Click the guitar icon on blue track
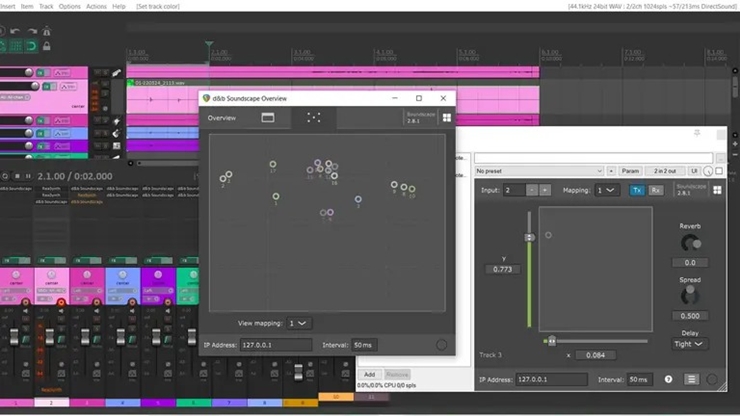This screenshot has width=740, height=416. point(117,133)
